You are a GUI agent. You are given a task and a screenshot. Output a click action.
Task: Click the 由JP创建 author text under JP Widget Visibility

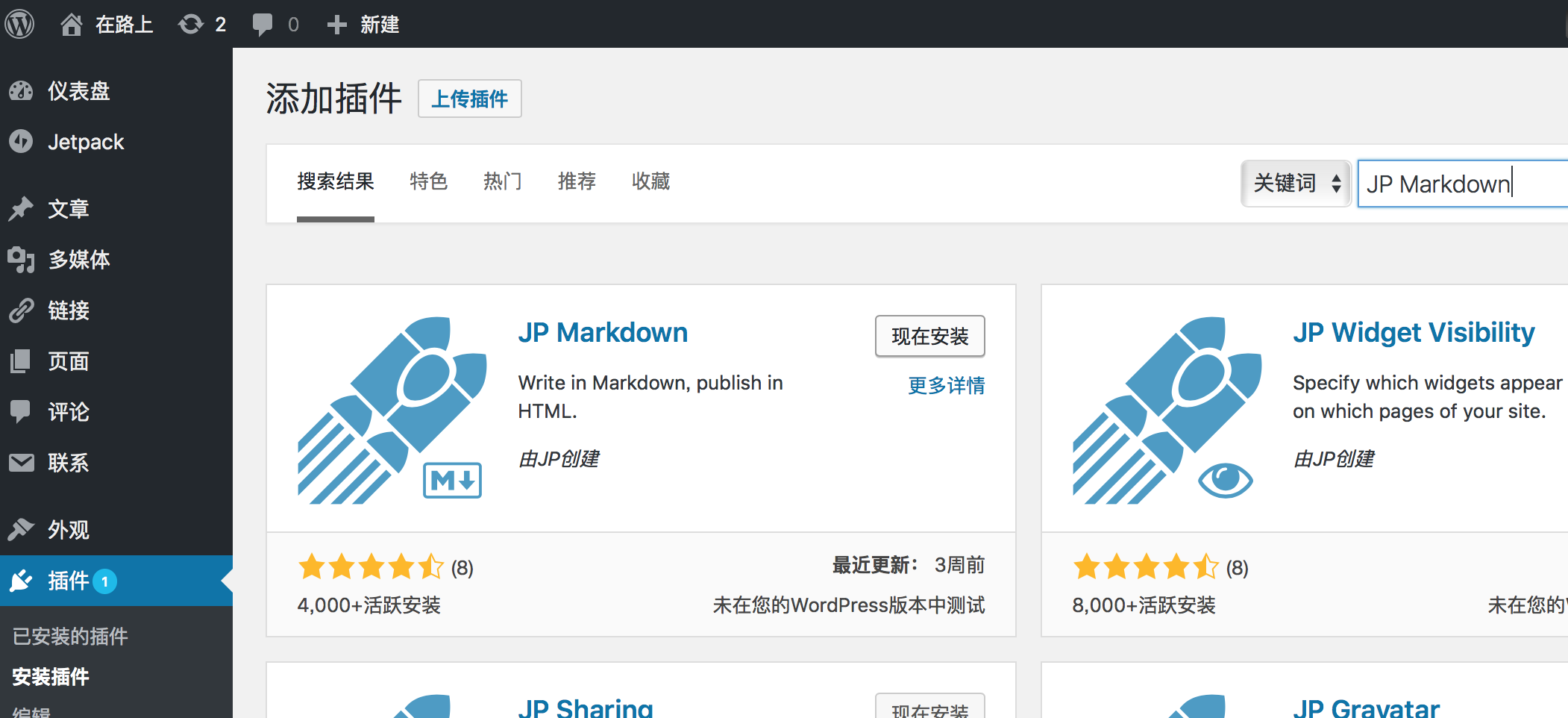[1334, 458]
